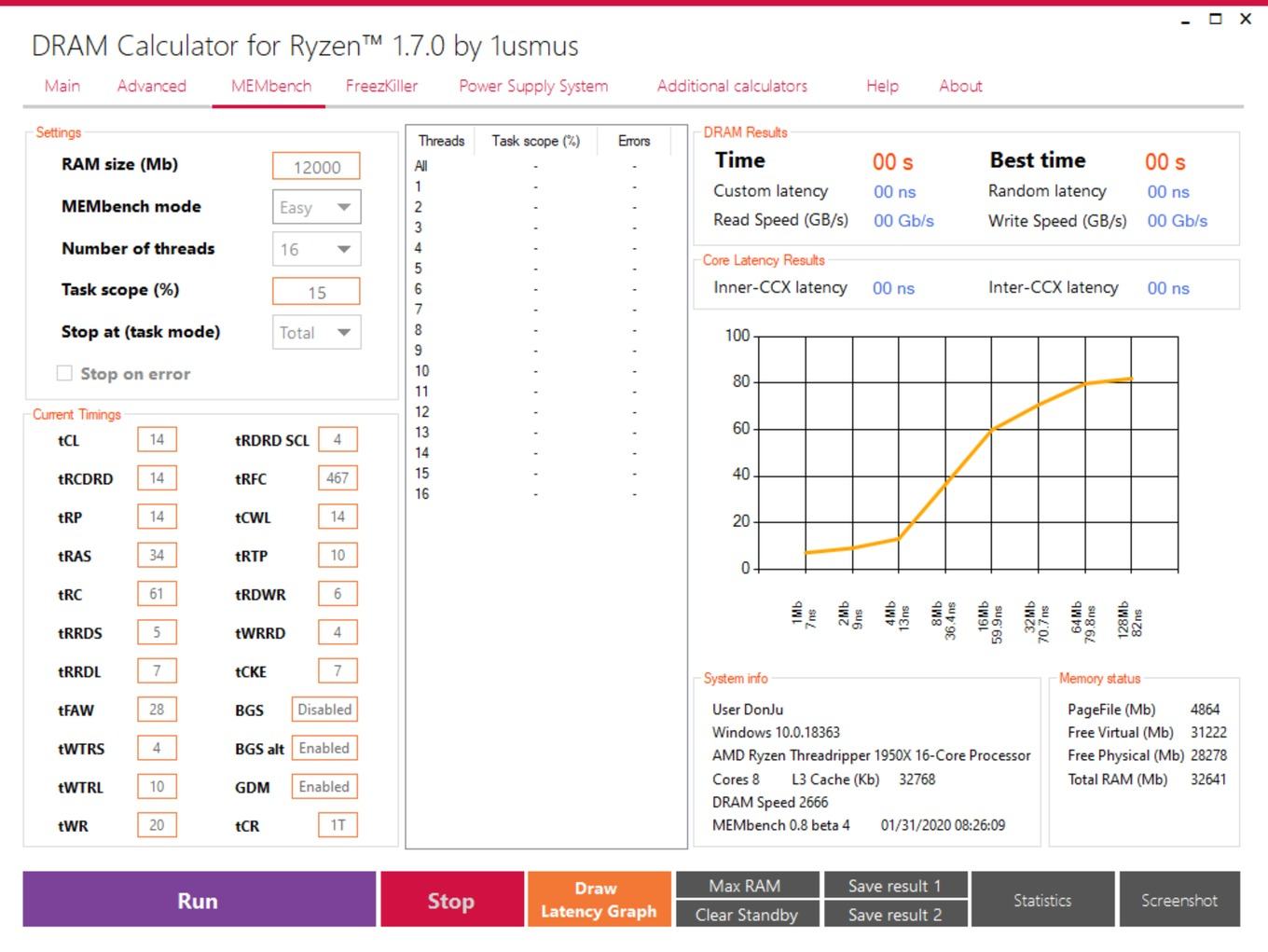Click the Clear Standby button
Screen dimensions: 1268x952
[747, 914]
